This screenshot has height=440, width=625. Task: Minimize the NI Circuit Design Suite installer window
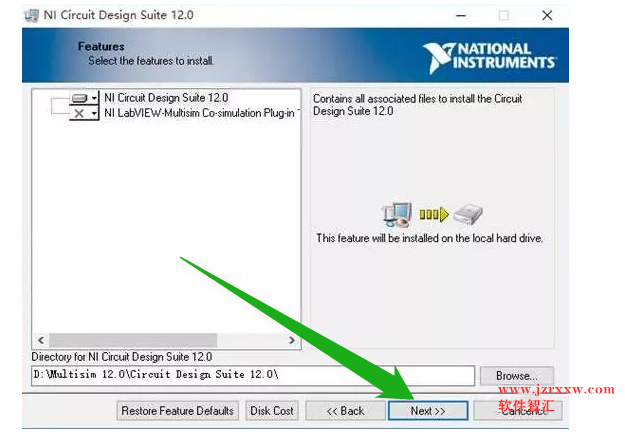pyautogui.click(x=461, y=16)
